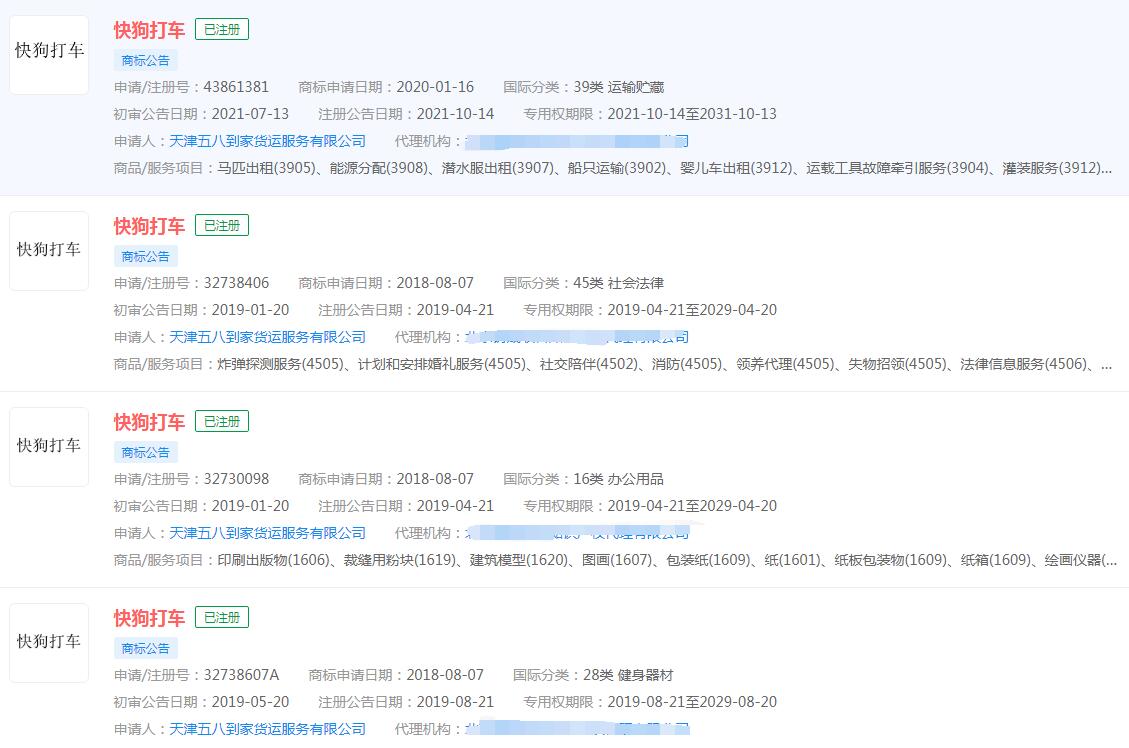The height and width of the screenshot is (748, 1129).
Task: Open applicant 天津五八到家货运服务有限公司 in the 16类 entry
Action: pos(267,533)
